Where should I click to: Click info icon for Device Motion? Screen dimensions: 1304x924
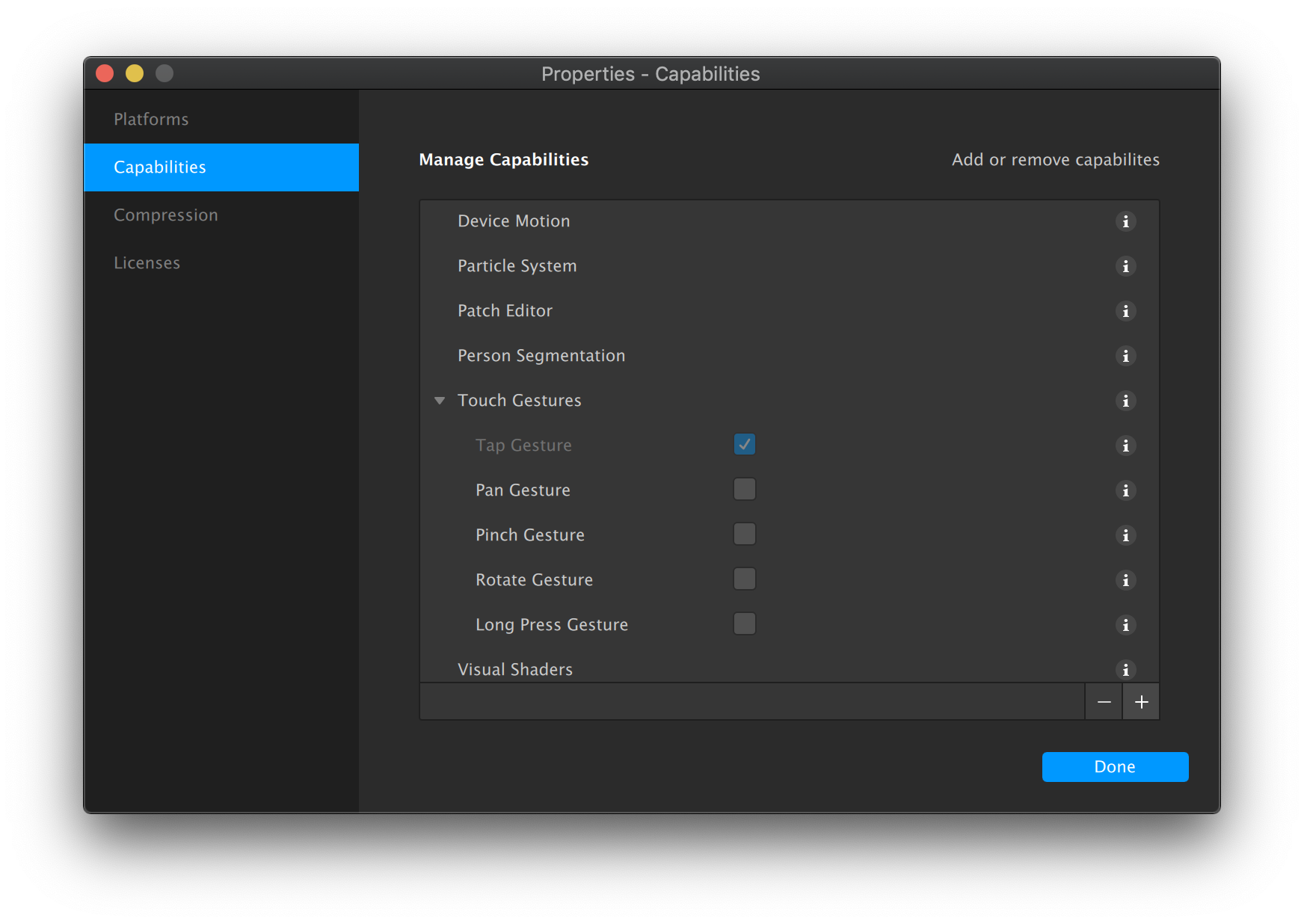tap(1125, 221)
